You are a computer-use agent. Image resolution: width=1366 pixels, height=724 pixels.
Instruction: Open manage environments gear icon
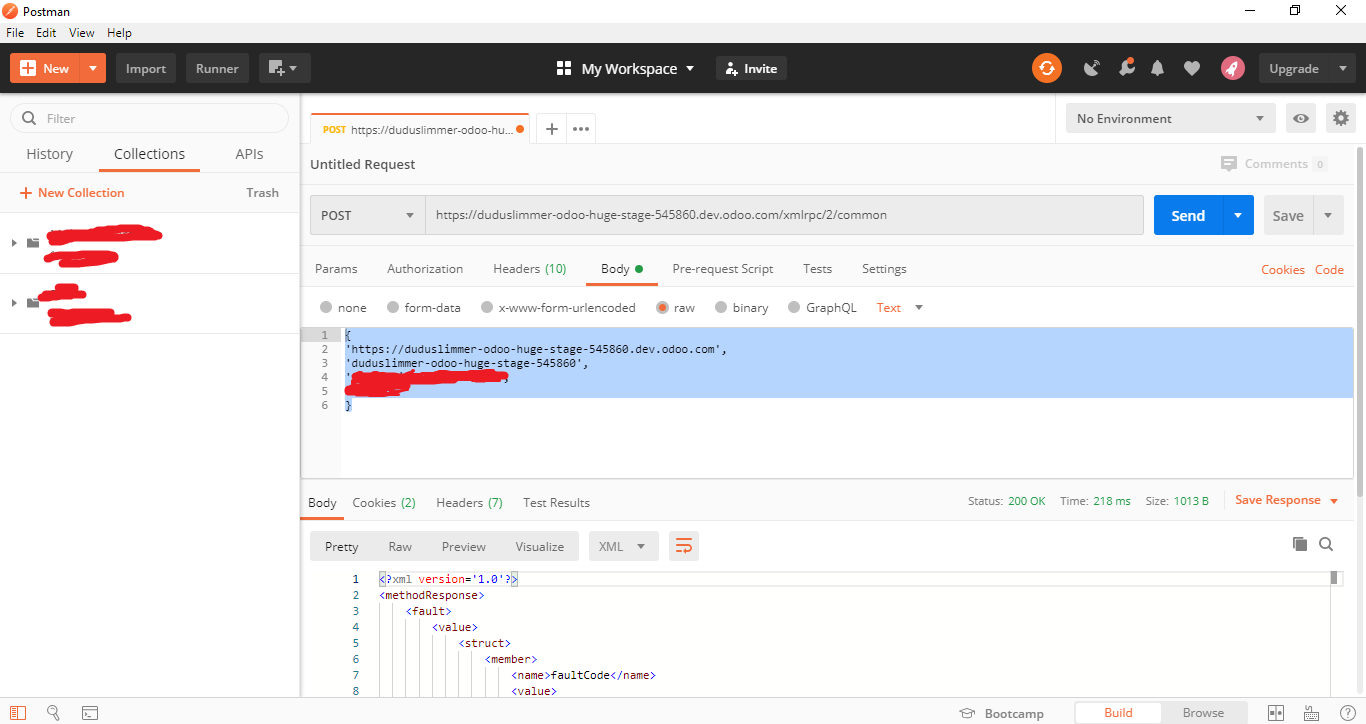1341,118
